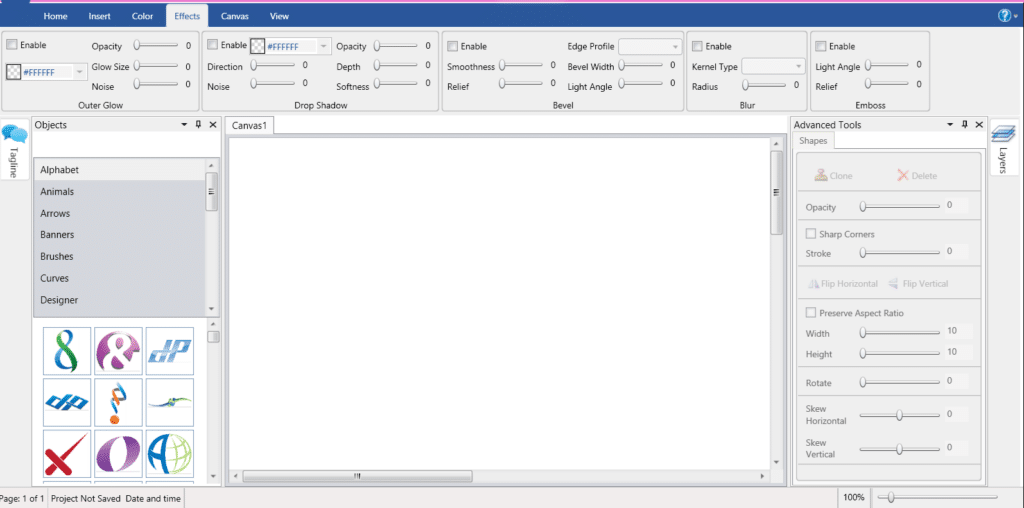Select Designer category
The width and height of the screenshot is (1024, 508).
120,300
